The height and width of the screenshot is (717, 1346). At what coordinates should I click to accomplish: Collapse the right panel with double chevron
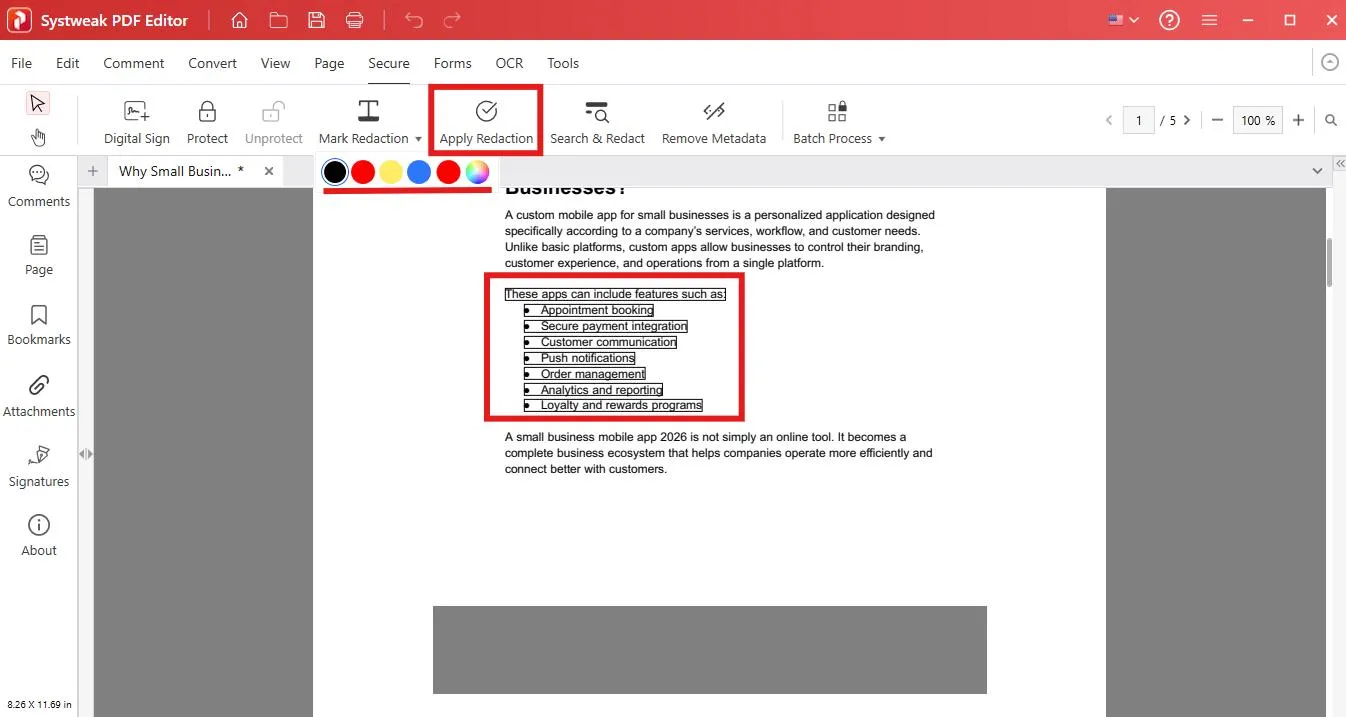[x=1340, y=163]
